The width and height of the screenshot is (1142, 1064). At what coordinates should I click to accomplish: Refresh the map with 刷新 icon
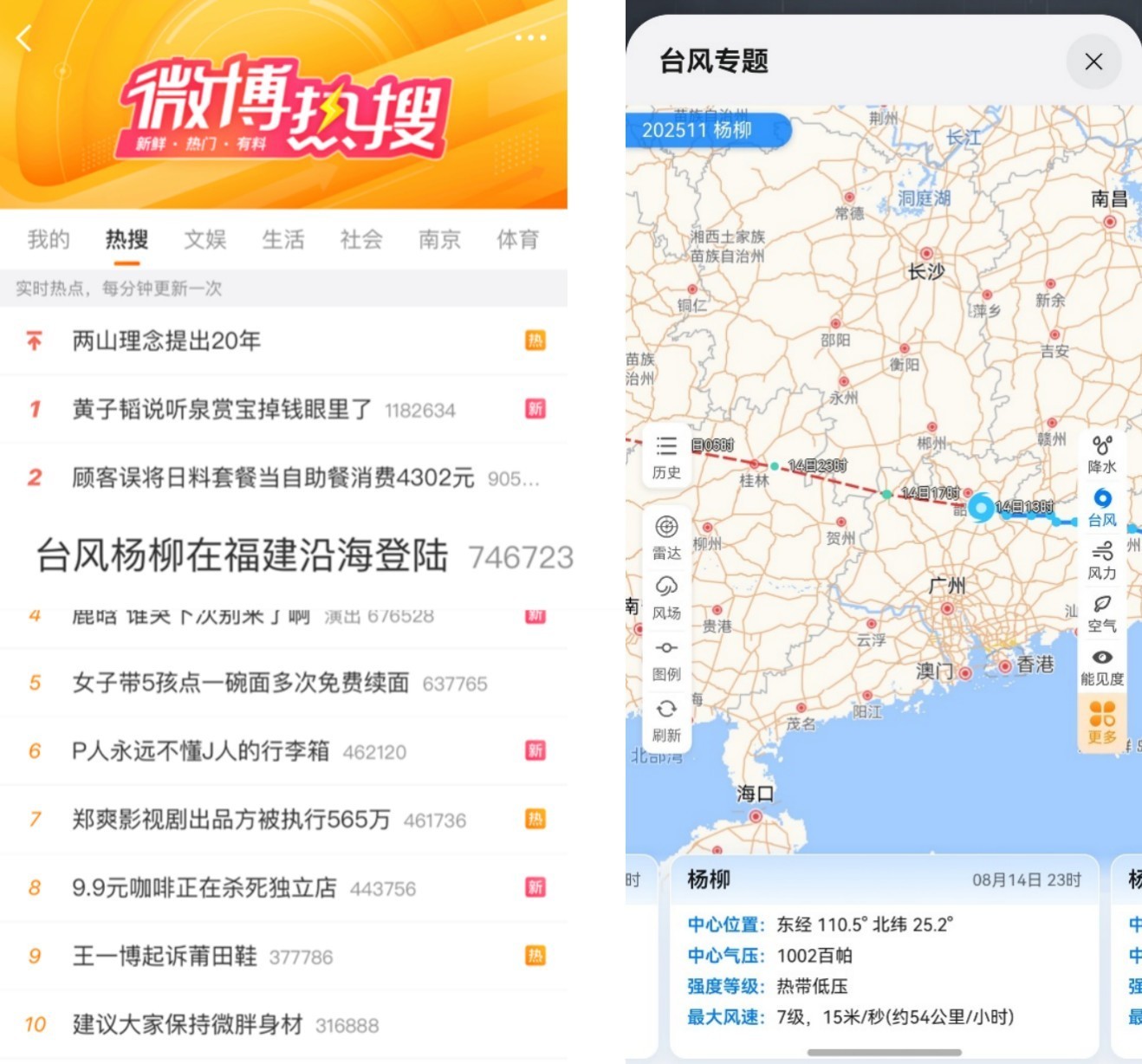point(666,719)
